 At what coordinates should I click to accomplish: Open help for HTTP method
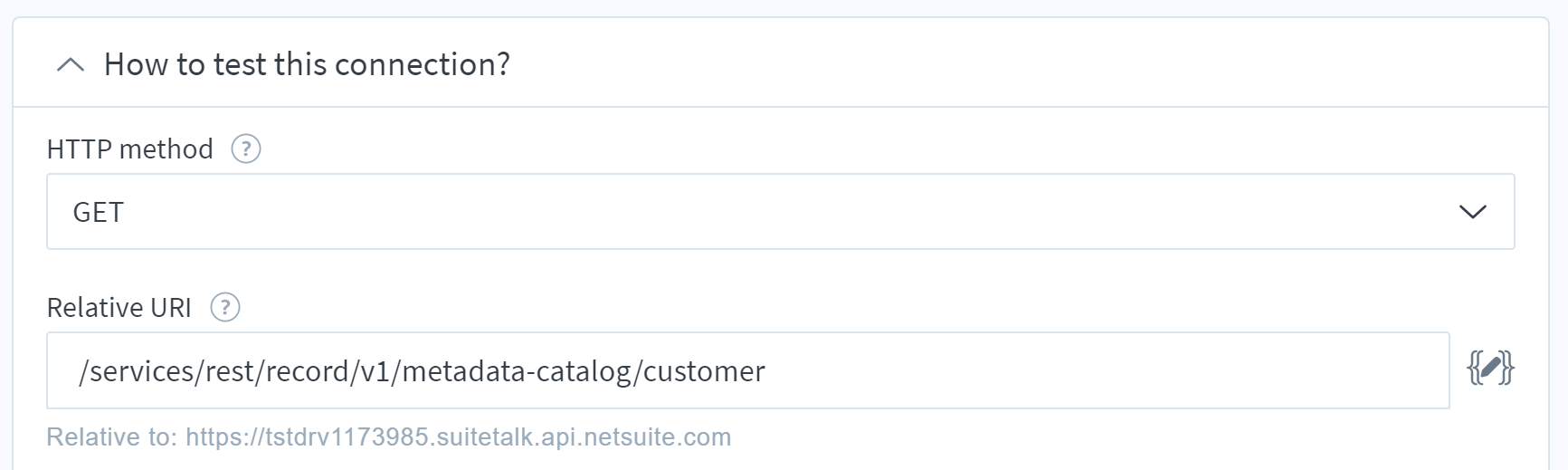click(246, 149)
